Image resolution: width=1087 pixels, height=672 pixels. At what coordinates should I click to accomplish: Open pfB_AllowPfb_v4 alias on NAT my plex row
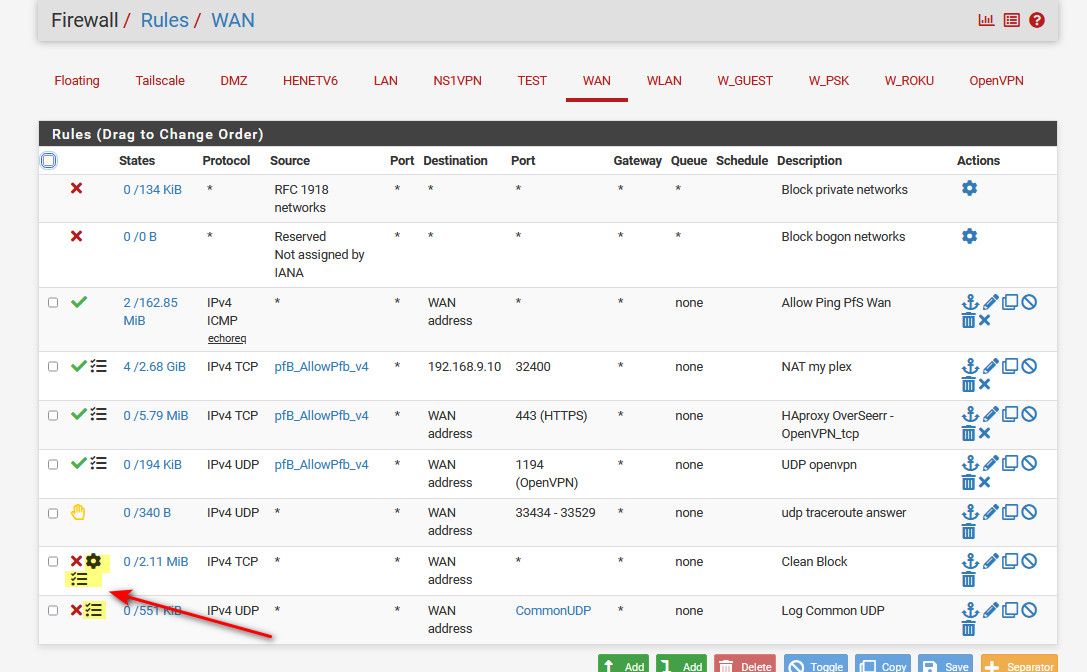pyautogui.click(x=322, y=366)
